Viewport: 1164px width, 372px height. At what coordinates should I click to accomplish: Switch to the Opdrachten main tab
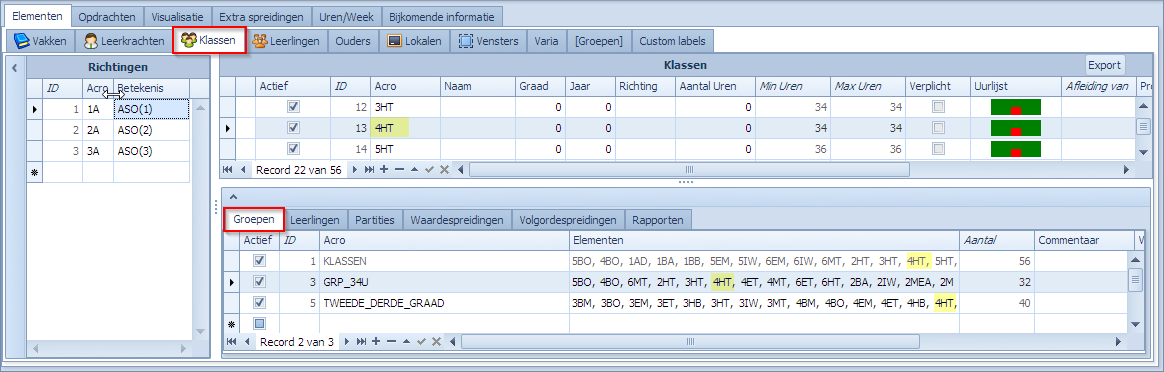click(x=107, y=16)
